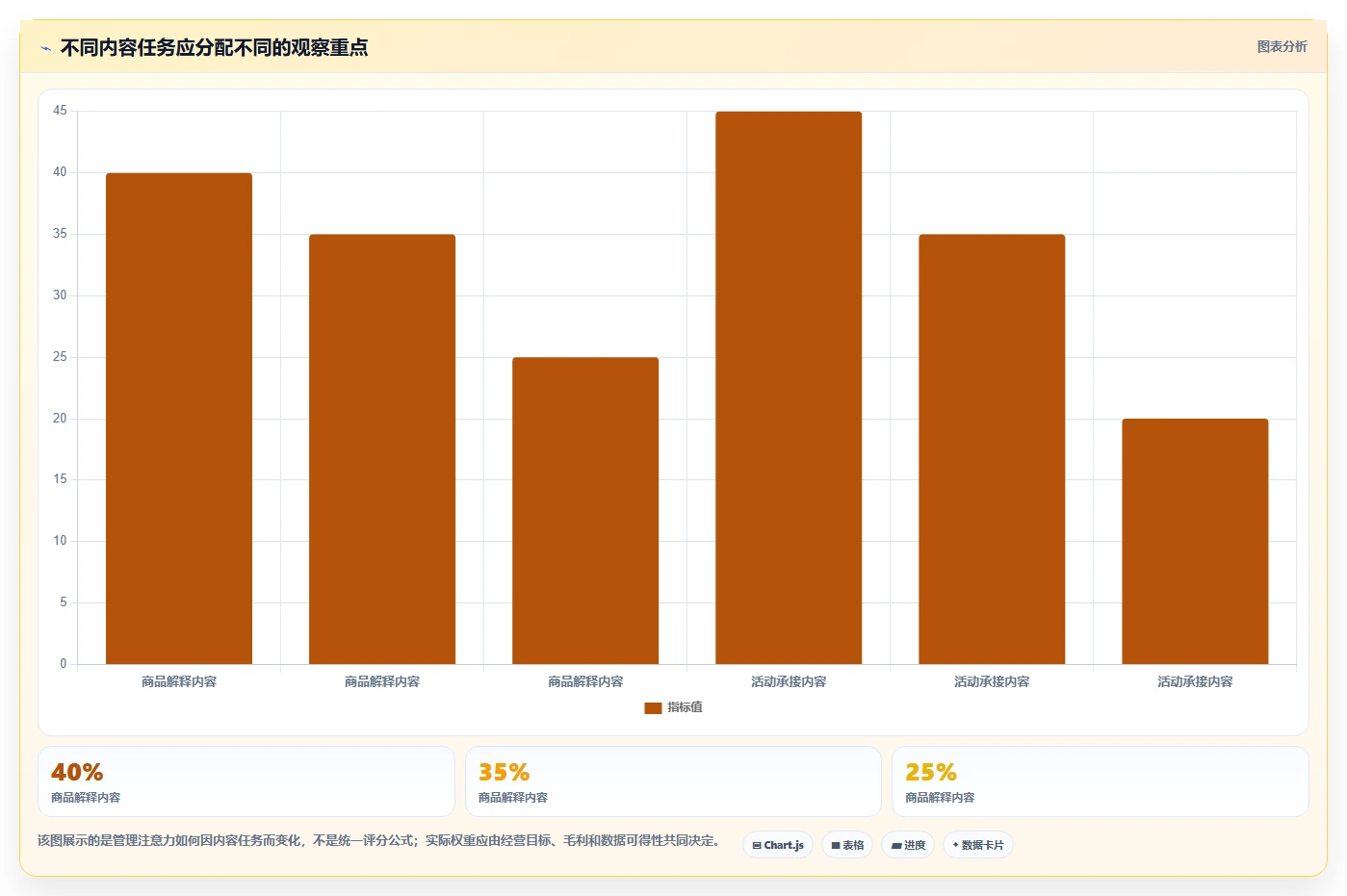Screen dimensions: 1347x896
Task: Click the Chart.js tag pill
Action: point(778,845)
